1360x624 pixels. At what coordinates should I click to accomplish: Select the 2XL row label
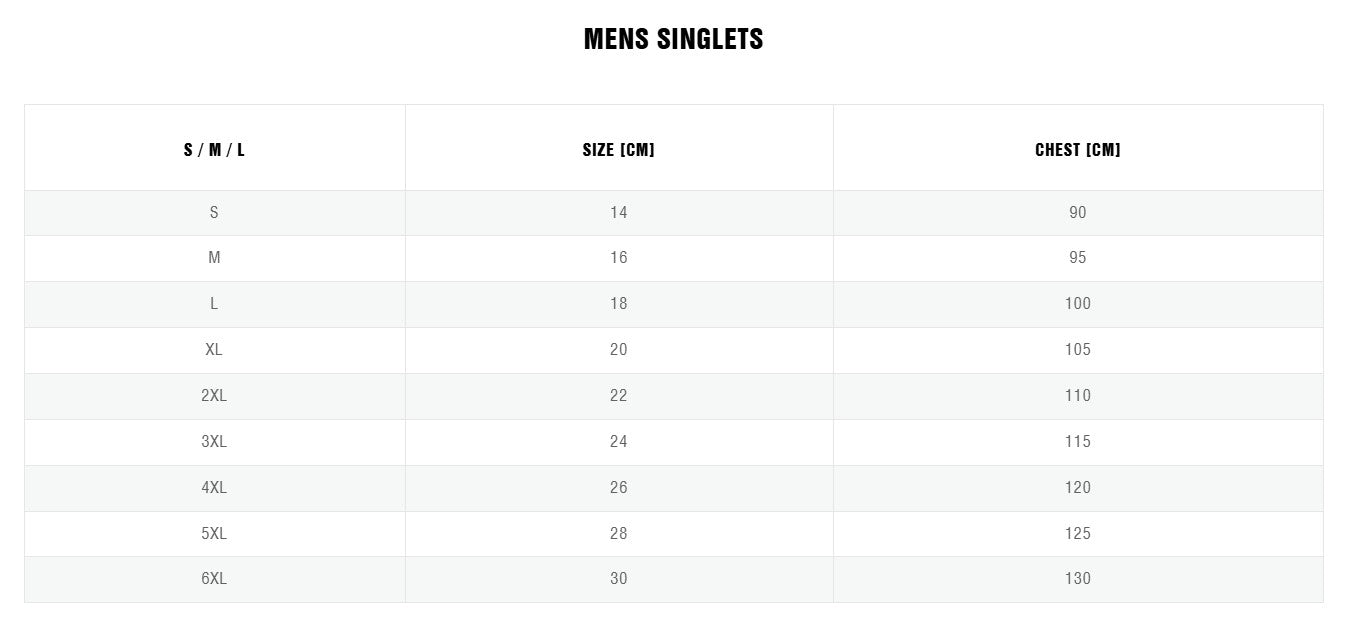pos(214,396)
